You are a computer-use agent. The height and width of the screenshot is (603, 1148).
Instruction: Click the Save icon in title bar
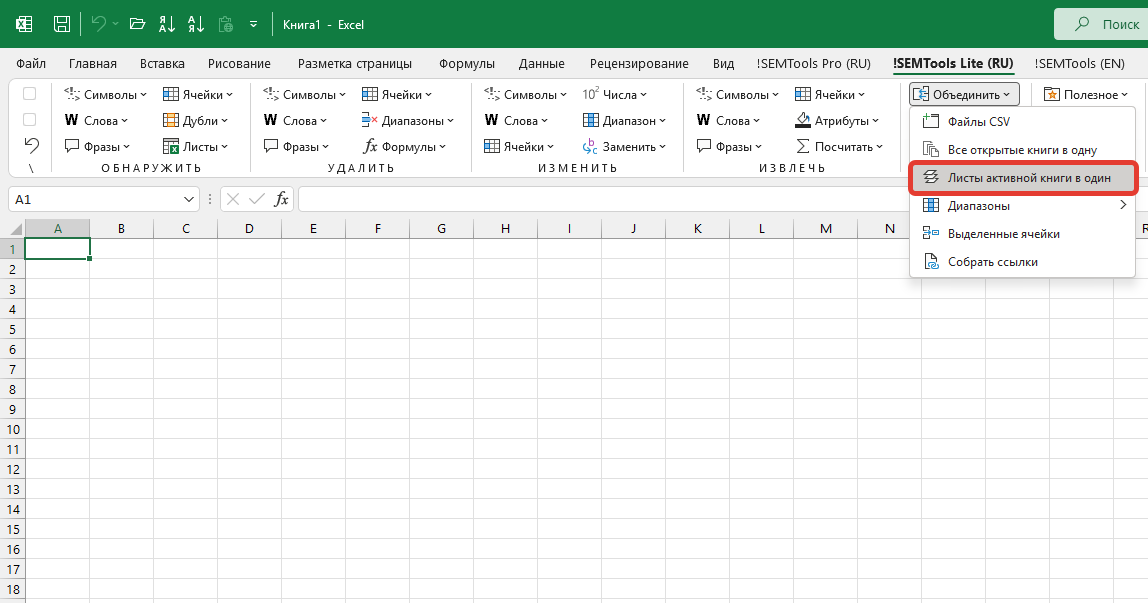[62, 24]
